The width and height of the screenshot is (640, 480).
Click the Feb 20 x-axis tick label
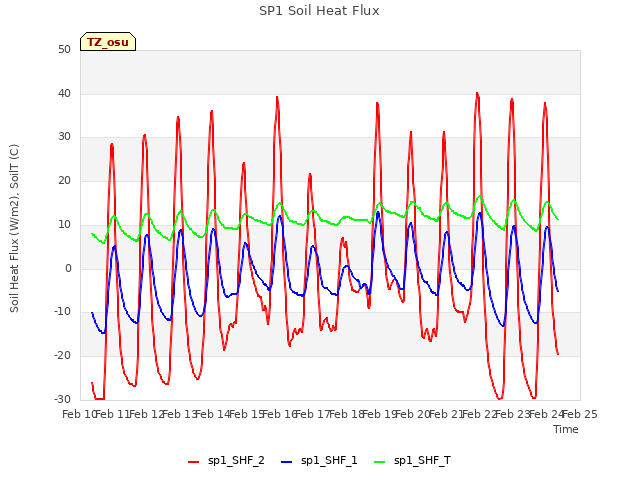tap(413, 414)
